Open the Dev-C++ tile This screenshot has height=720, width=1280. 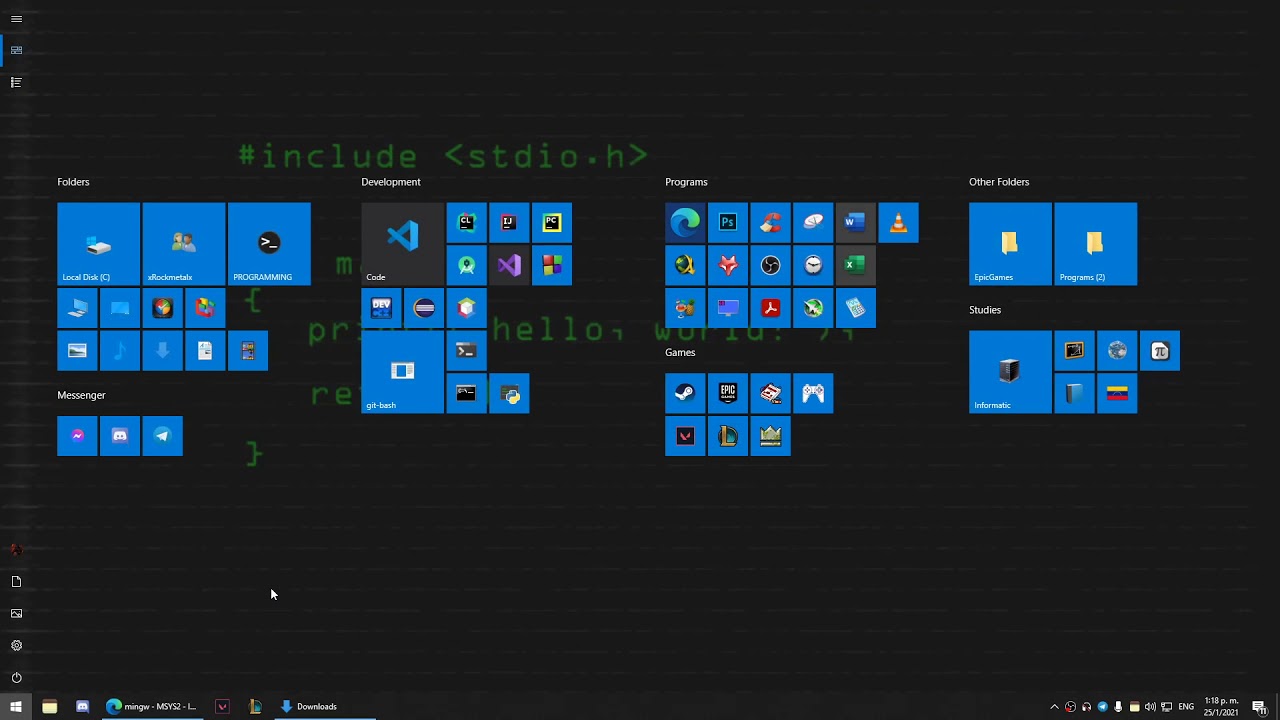(x=381, y=308)
